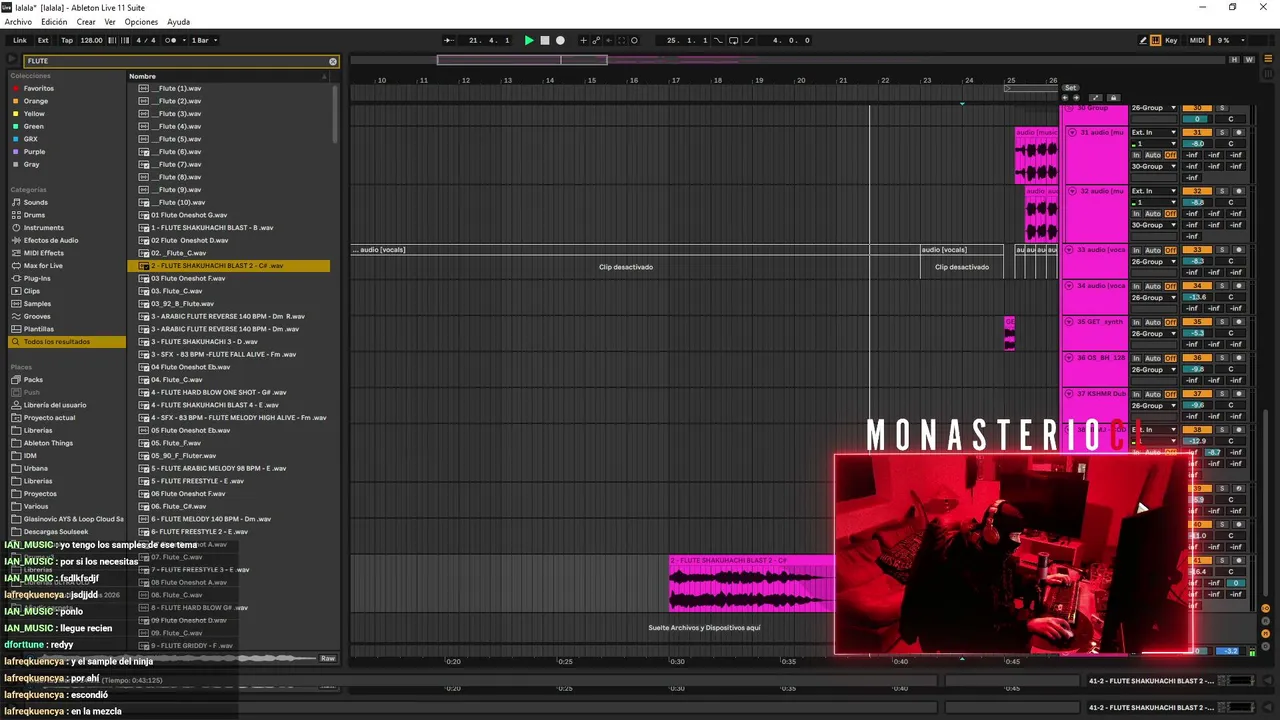Image resolution: width=1280 pixels, height=720 pixels.
Task: Click the Set locator button
Action: (x=1070, y=88)
